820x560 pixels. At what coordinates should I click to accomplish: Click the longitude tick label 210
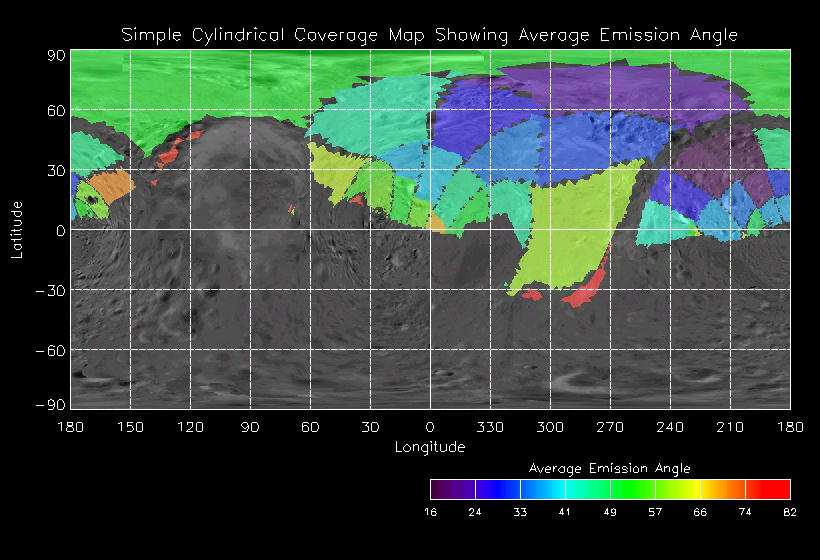point(730,427)
